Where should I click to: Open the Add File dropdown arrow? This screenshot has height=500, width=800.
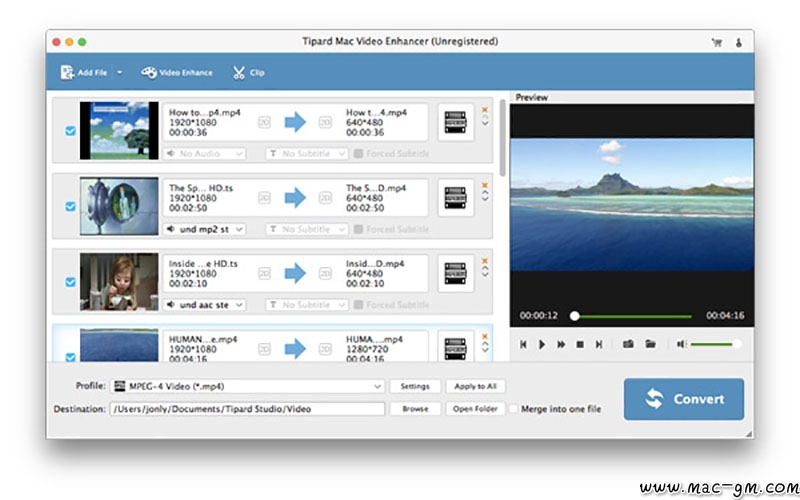click(x=119, y=72)
